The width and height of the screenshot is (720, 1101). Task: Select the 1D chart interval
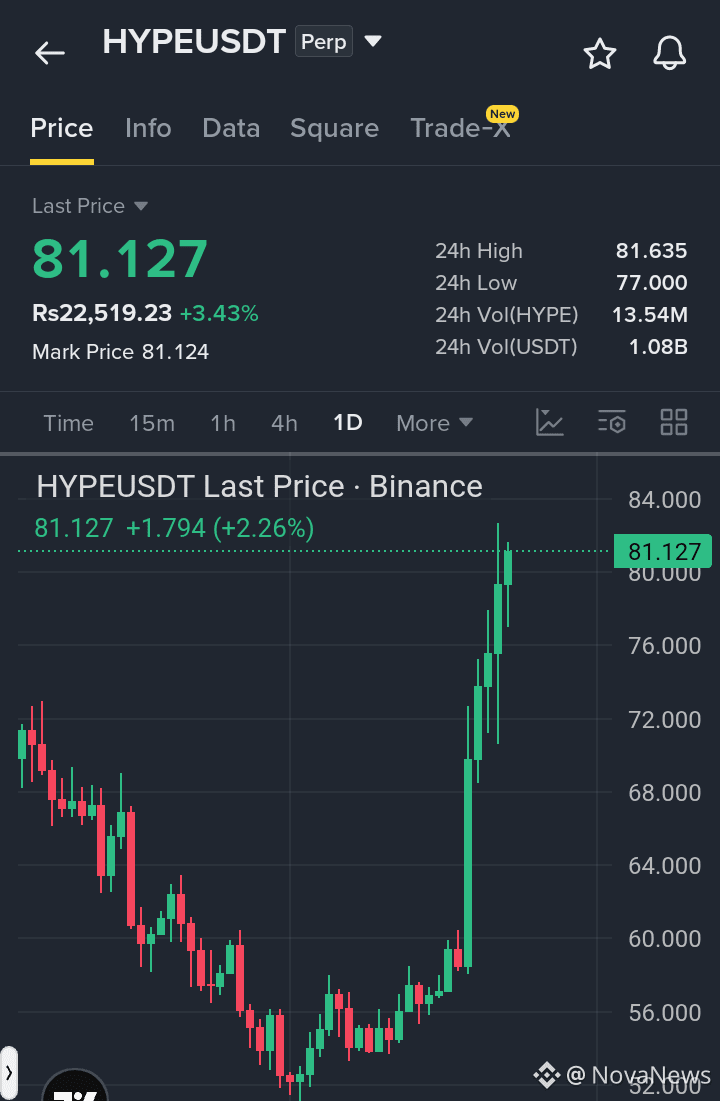coord(348,423)
